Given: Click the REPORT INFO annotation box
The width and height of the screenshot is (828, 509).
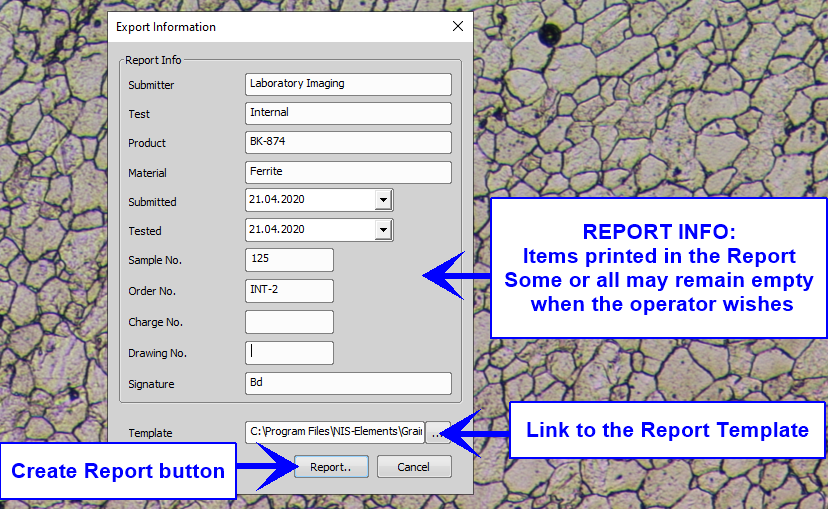Looking at the screenshot, I should pos(658,268).
